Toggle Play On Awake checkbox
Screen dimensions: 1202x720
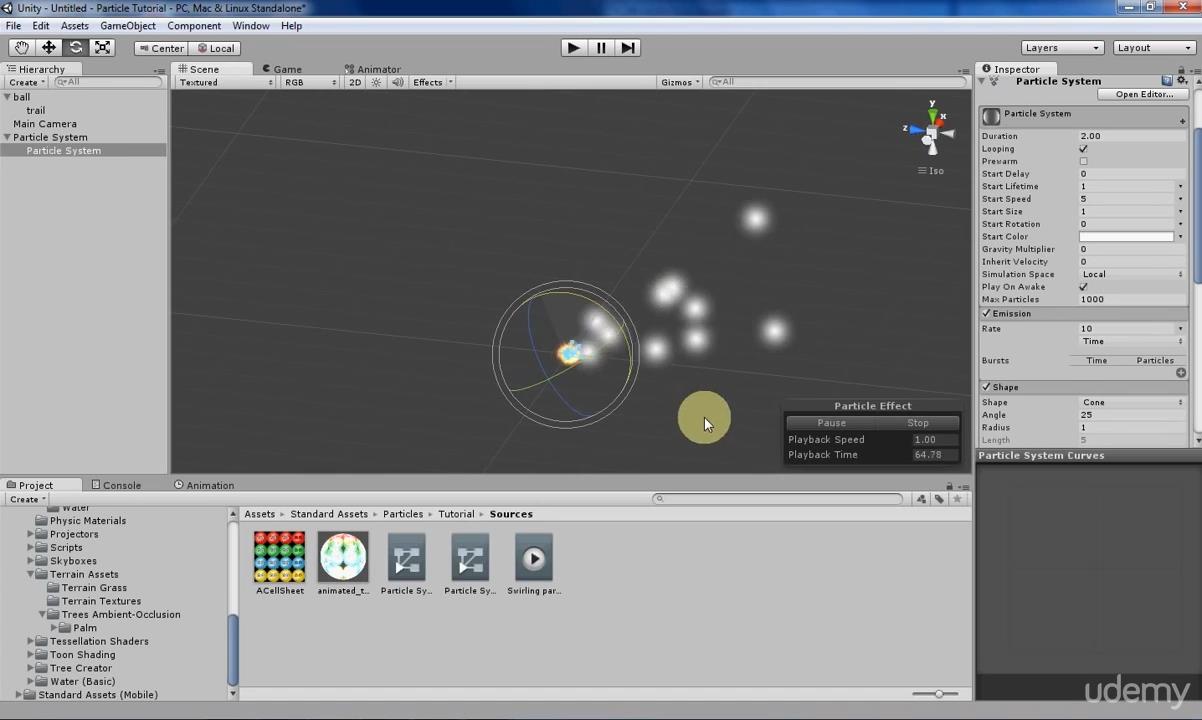[x=1083, y=287]
